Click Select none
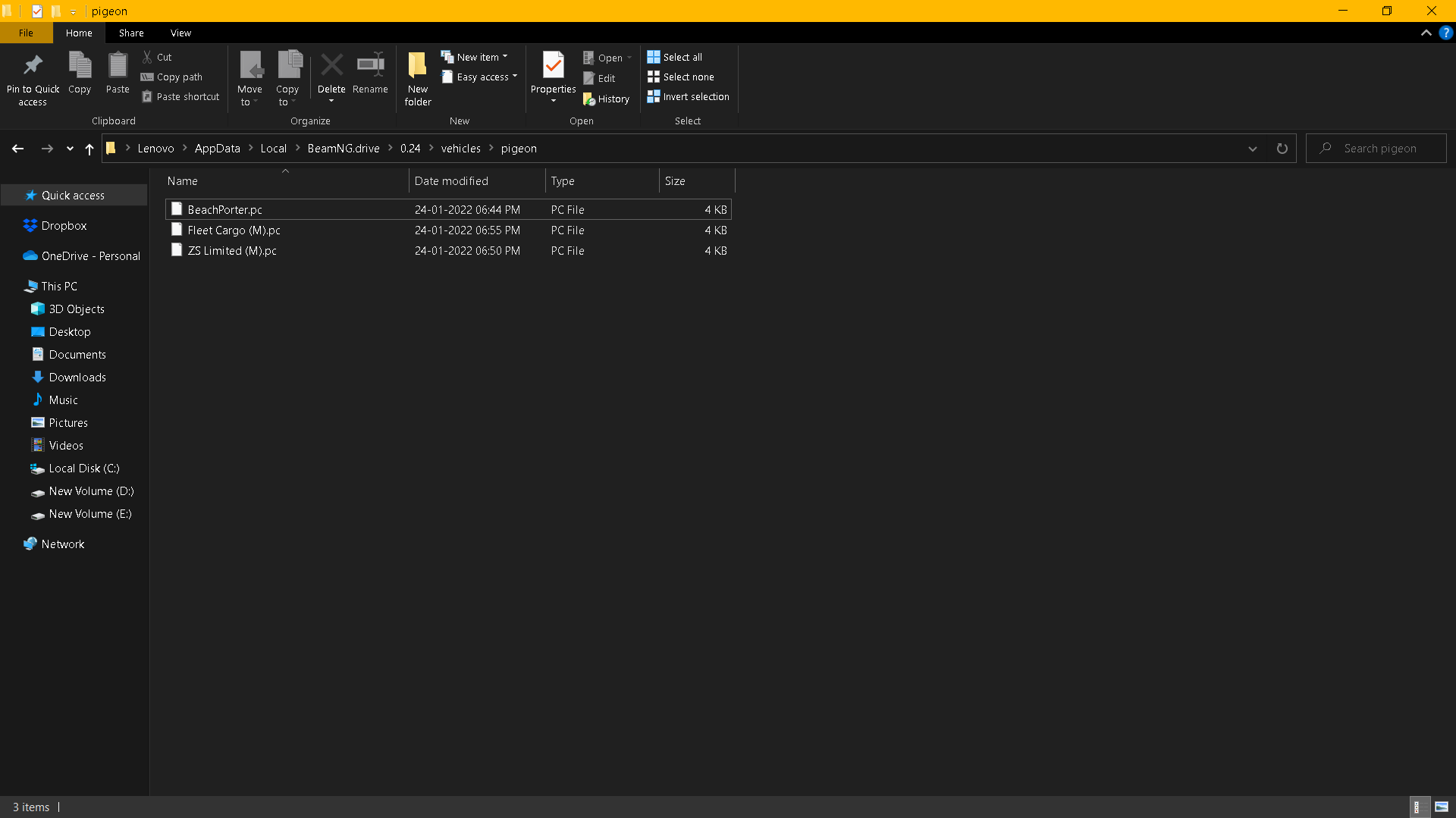 (x=681, y=77)
